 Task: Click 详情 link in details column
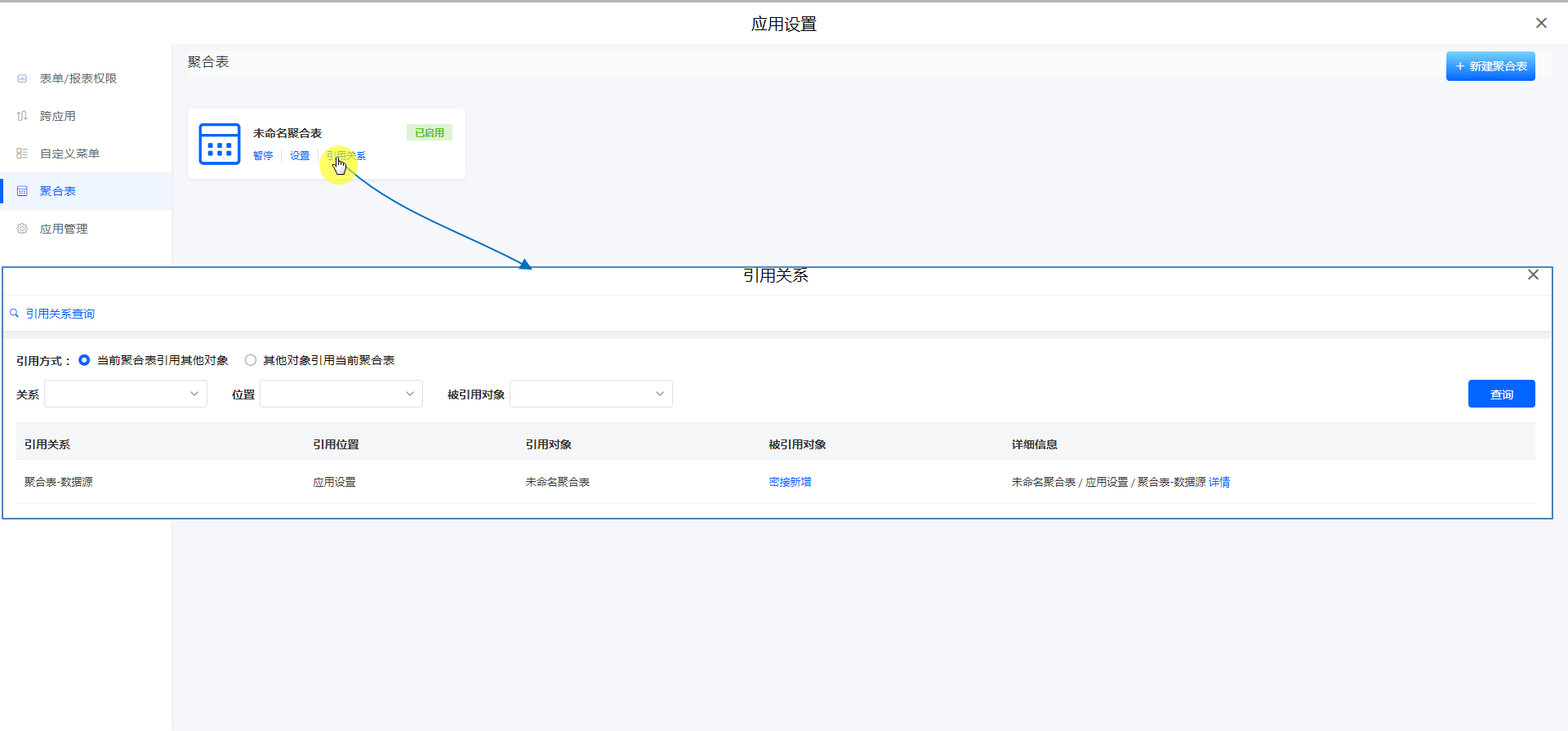pyautogui.click(x=1219, y=482)
